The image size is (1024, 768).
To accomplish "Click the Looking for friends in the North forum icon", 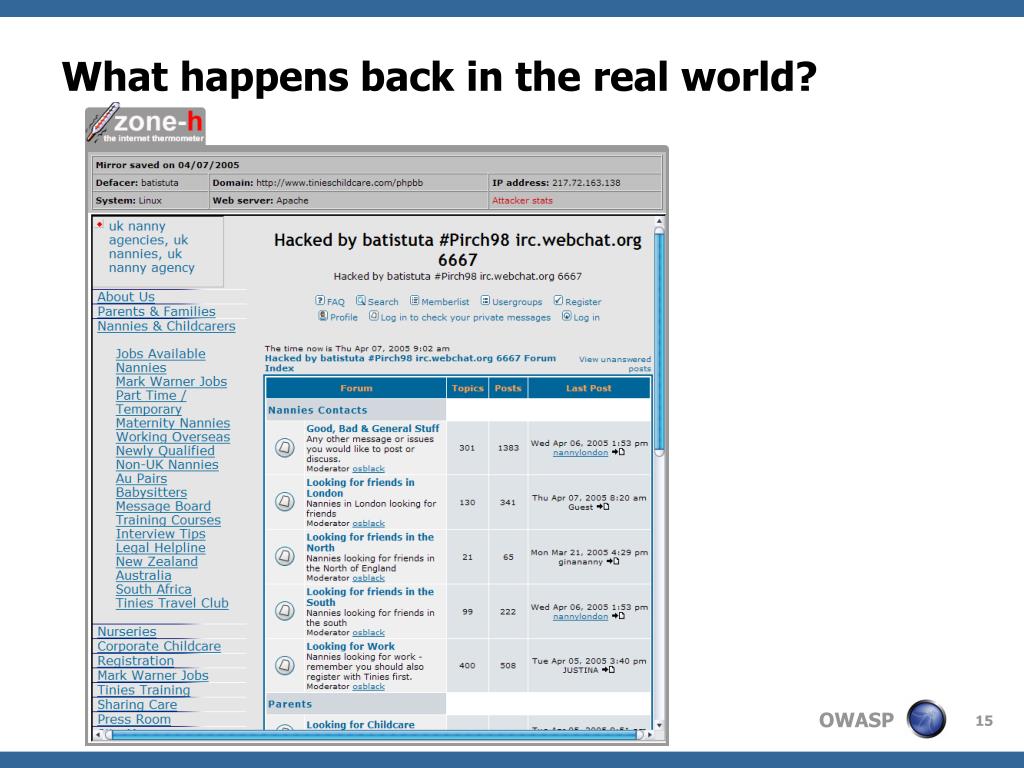I will point(284,556).
